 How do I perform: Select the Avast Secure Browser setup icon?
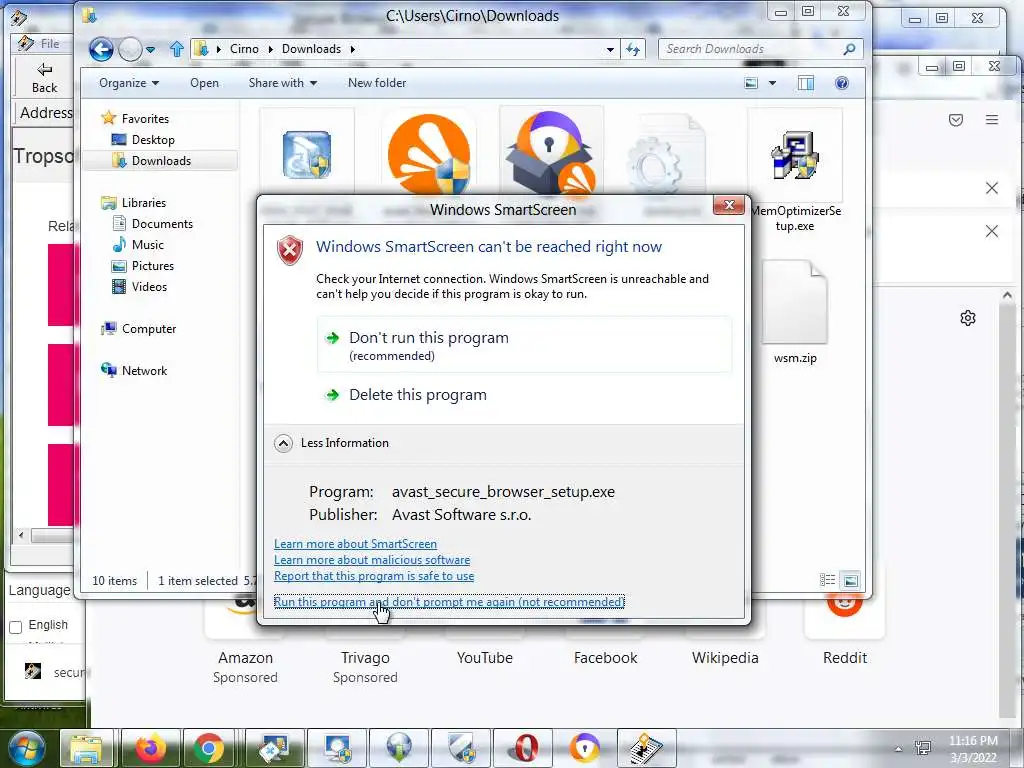click(551, 152)
